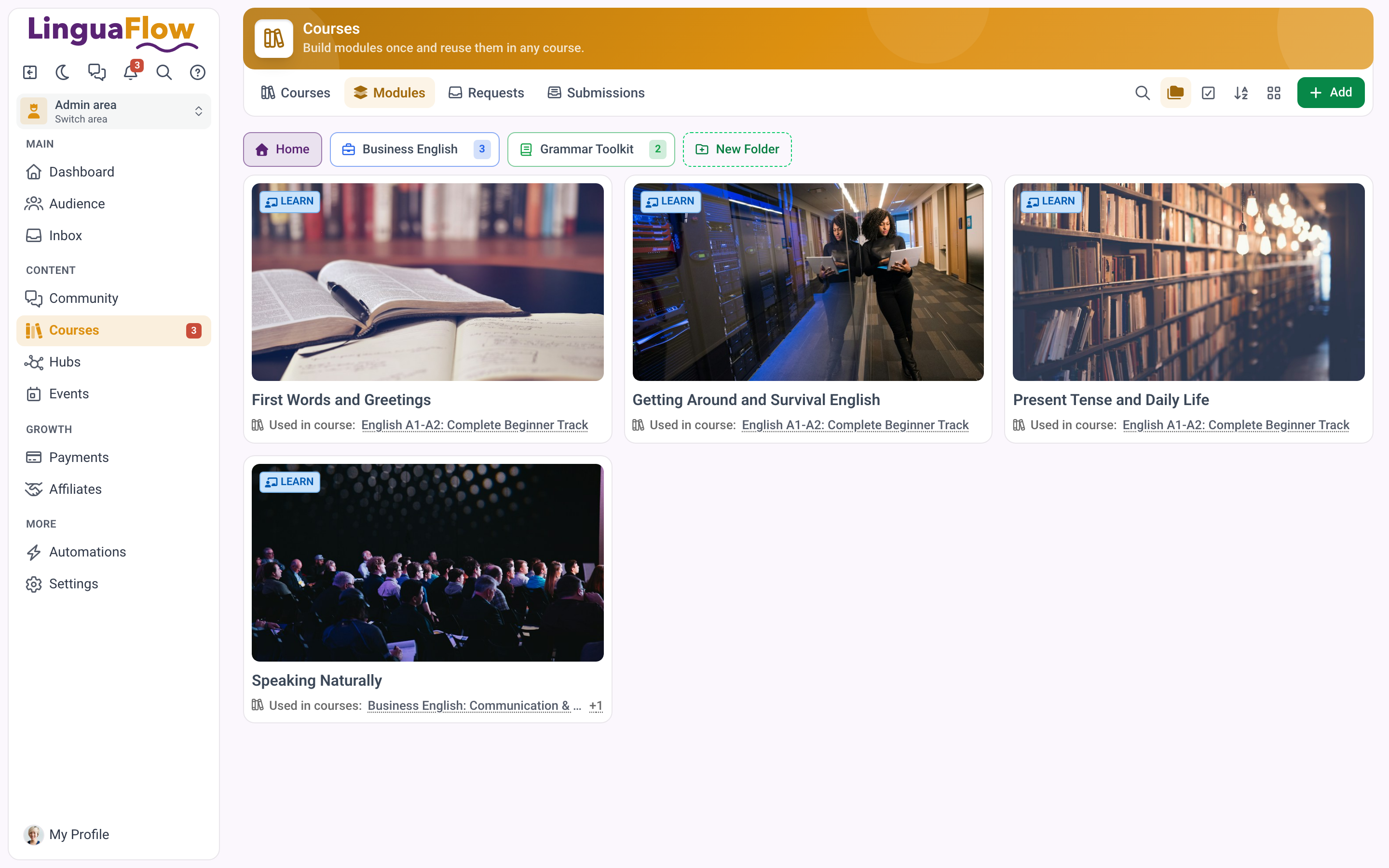Viewport: 1389px width, 868px height.
Task: Switch to the Requests tab
Action: (486, 93)
